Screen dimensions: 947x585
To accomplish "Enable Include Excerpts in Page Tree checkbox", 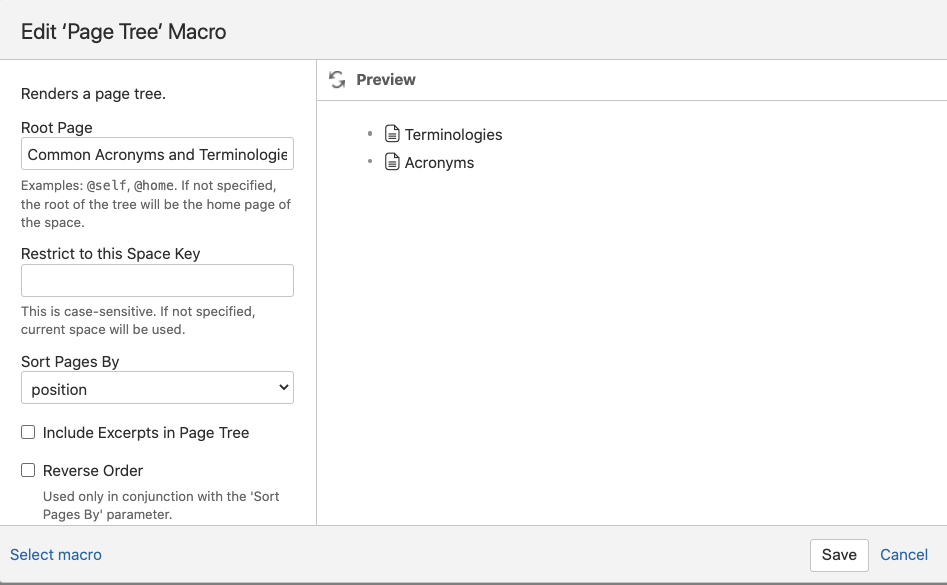I will click(x=28, y=432).
